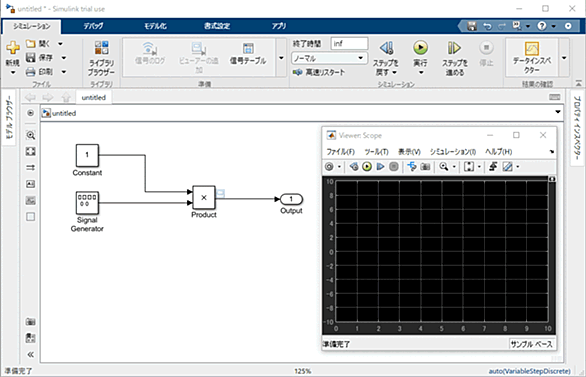
Task: Select the zoom tool in canvas palette
Action: [x=31, y=135]
